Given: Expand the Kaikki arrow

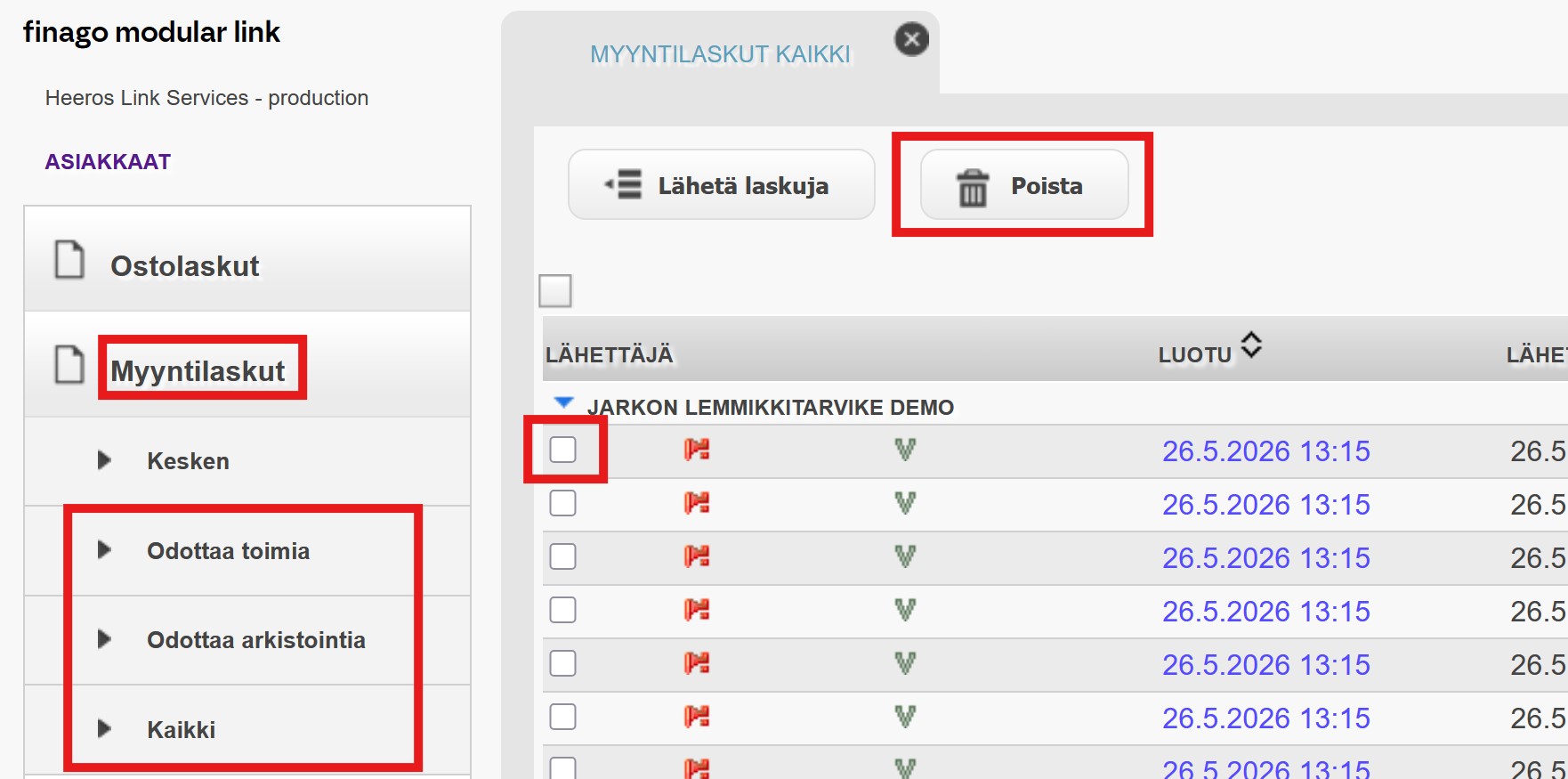Looking at the screenshot, I should pos(104,729).
